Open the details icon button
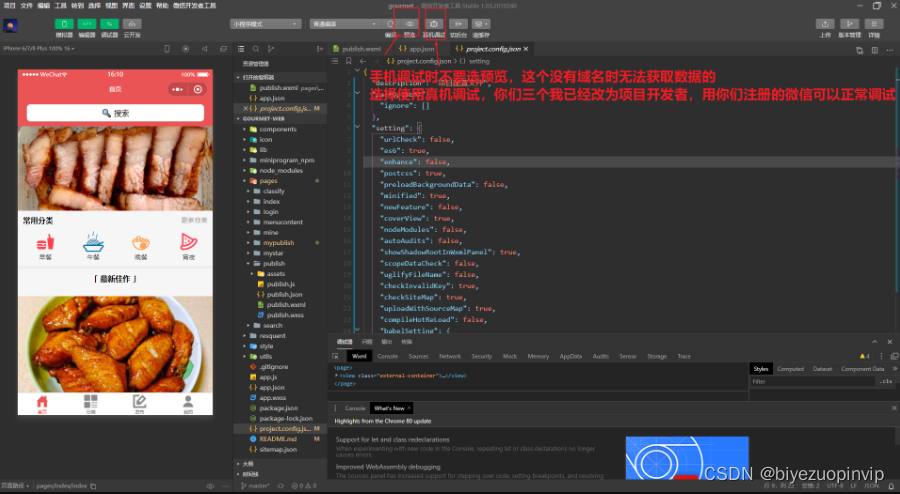 tap(874, 24)
